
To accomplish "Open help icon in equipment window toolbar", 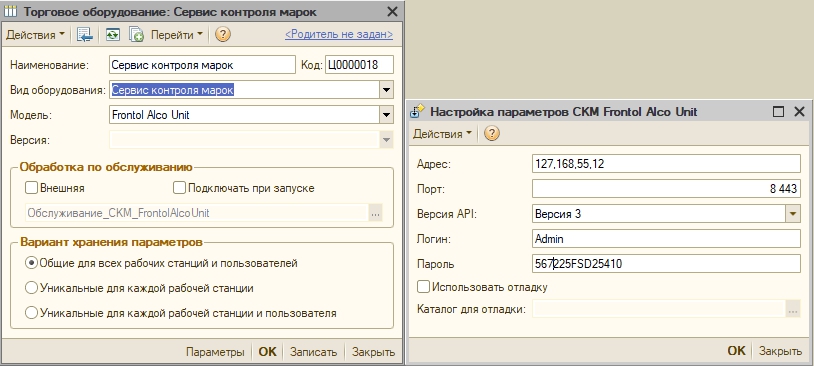I will (223, 35).
